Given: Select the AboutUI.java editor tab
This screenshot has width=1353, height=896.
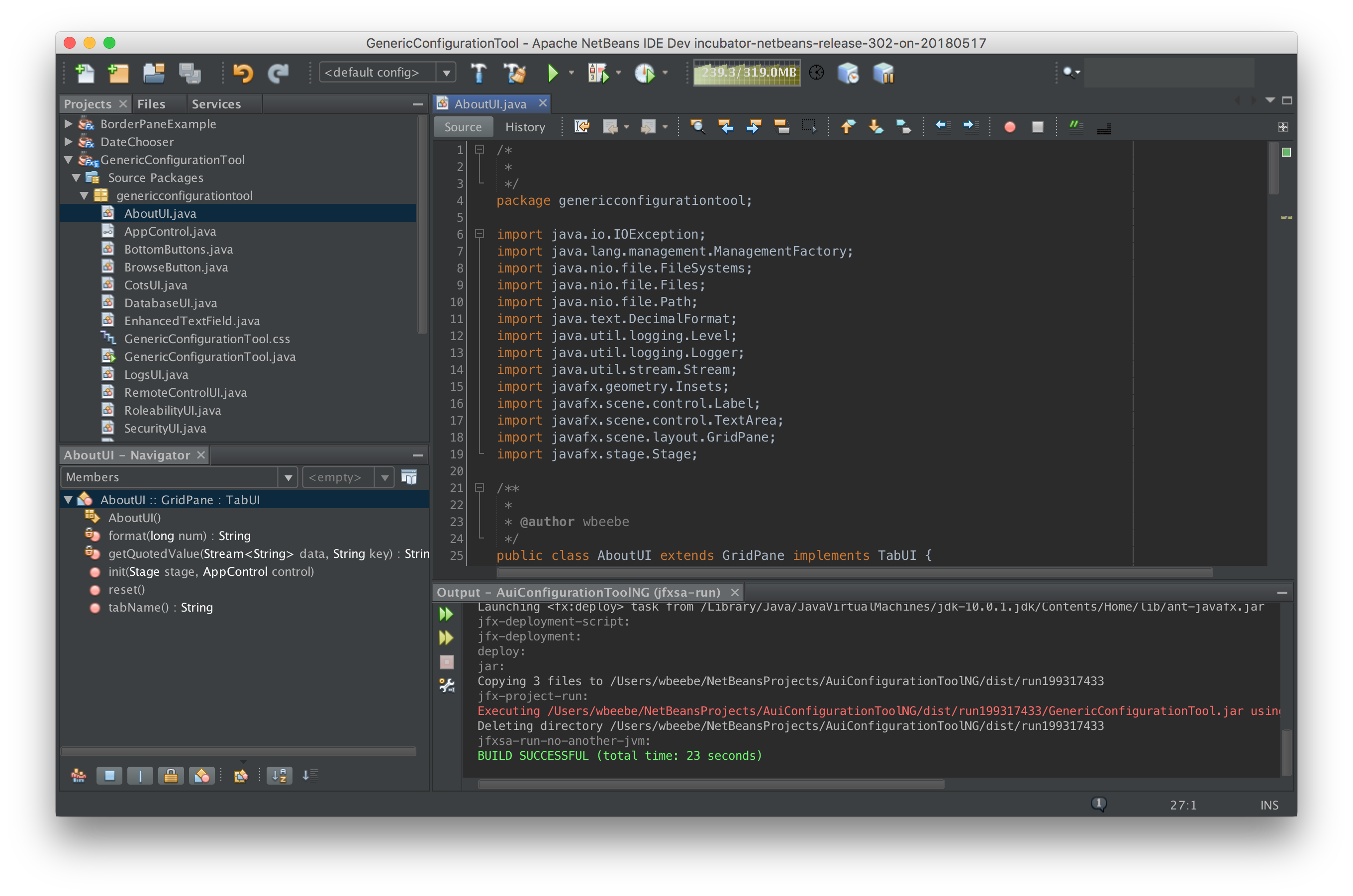Looking at the screenshot, I should click(x=490, y=104).
